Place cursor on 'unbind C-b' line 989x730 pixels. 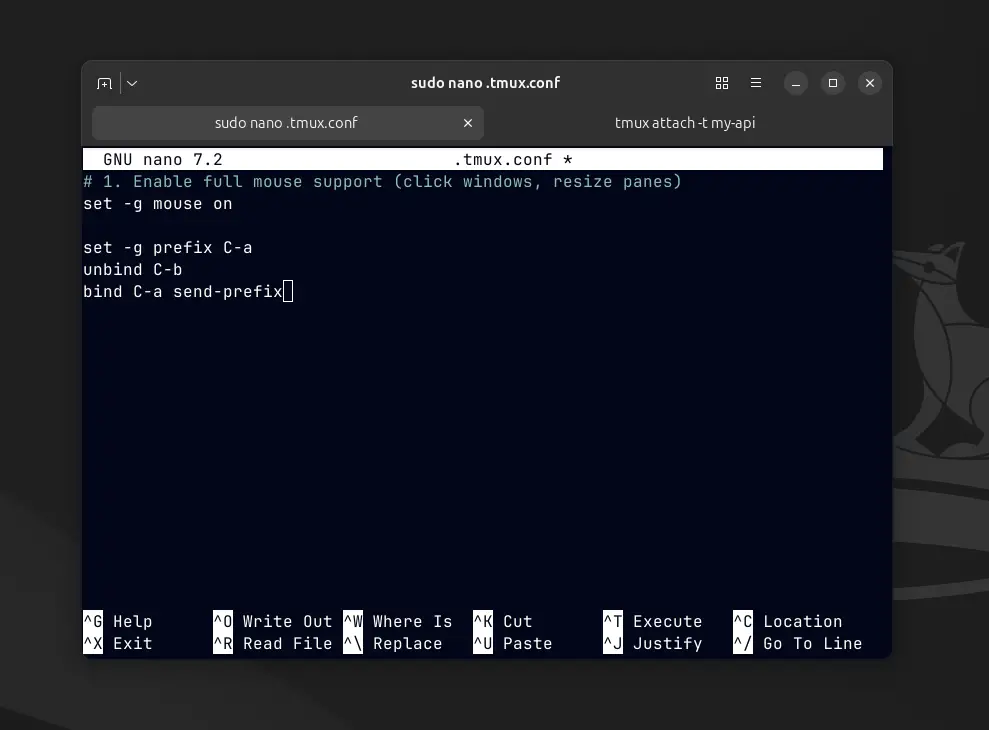[132, 269]
